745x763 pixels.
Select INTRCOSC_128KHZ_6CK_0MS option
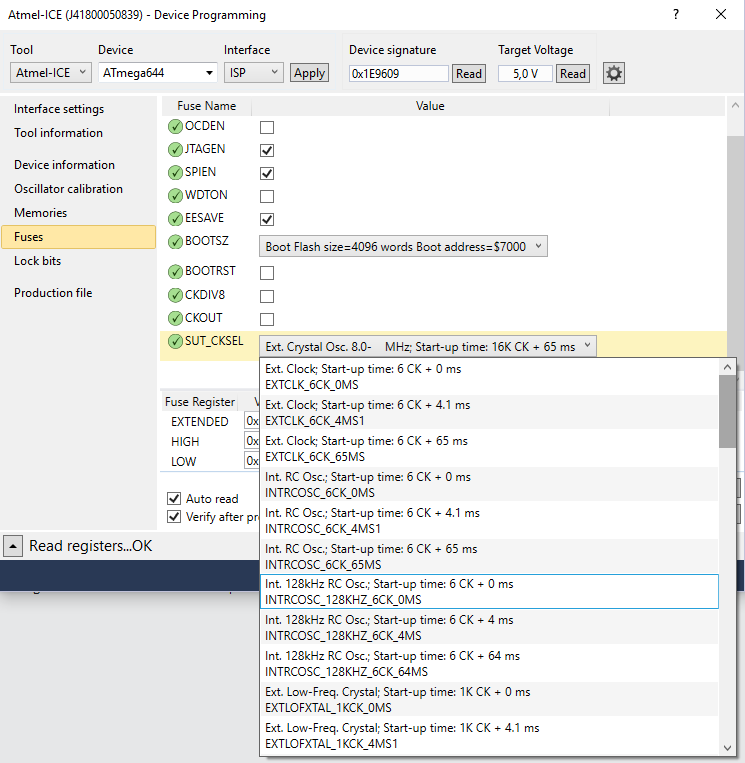click(x=490, y=591)
